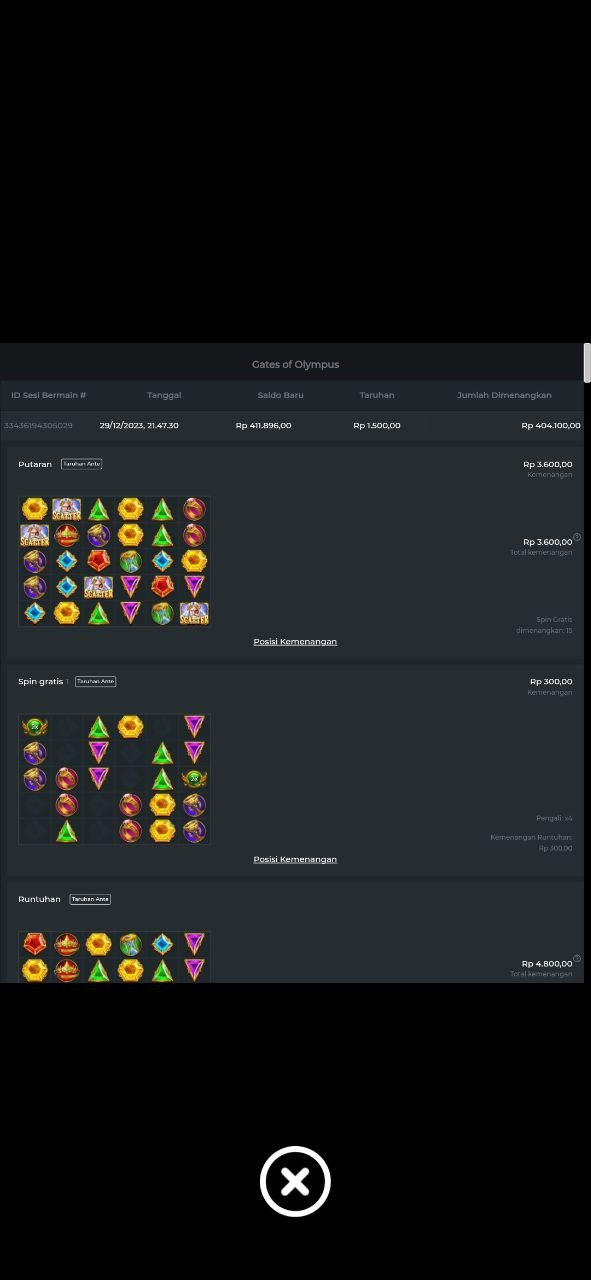Image resolution: width=591 pixels, height=1280 pixels.
Task: Click the Putaran spin result symbol grid
Action: 114,561
